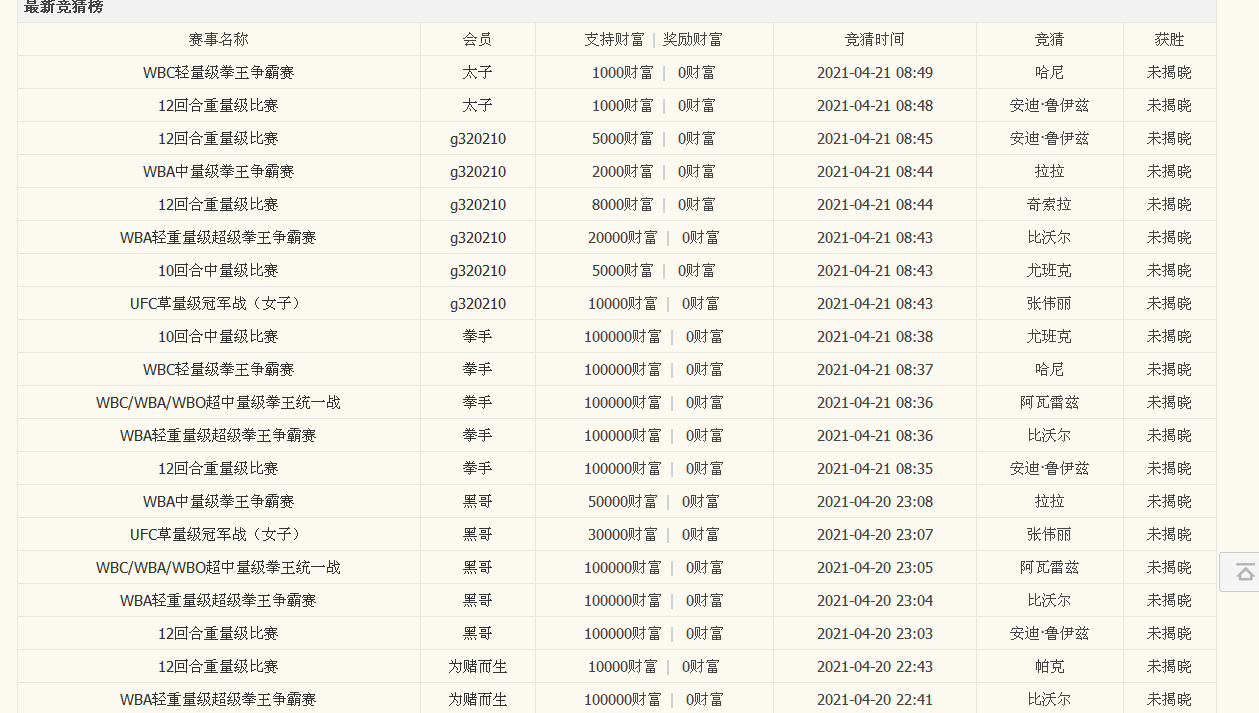Click the 竞猜时间 column header
The image size is (1259, 713).
pos(874,39)
